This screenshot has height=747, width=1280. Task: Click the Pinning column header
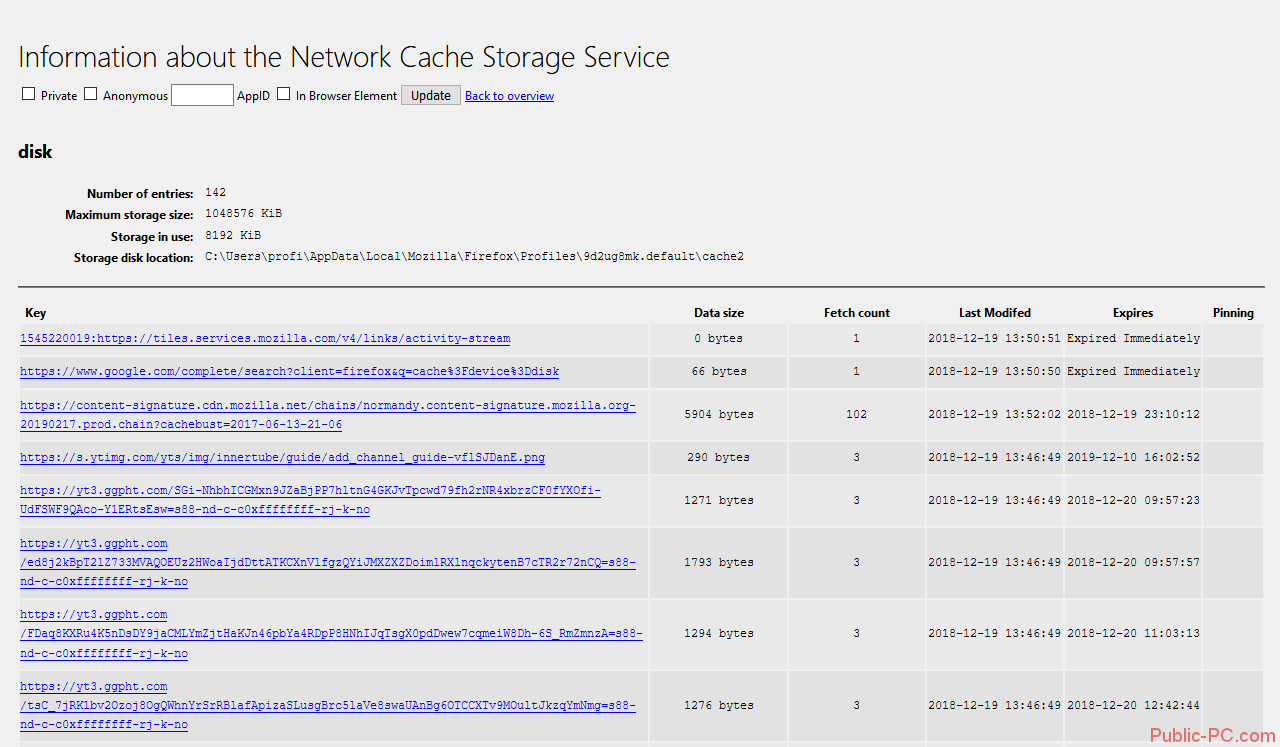point(1233,313)
